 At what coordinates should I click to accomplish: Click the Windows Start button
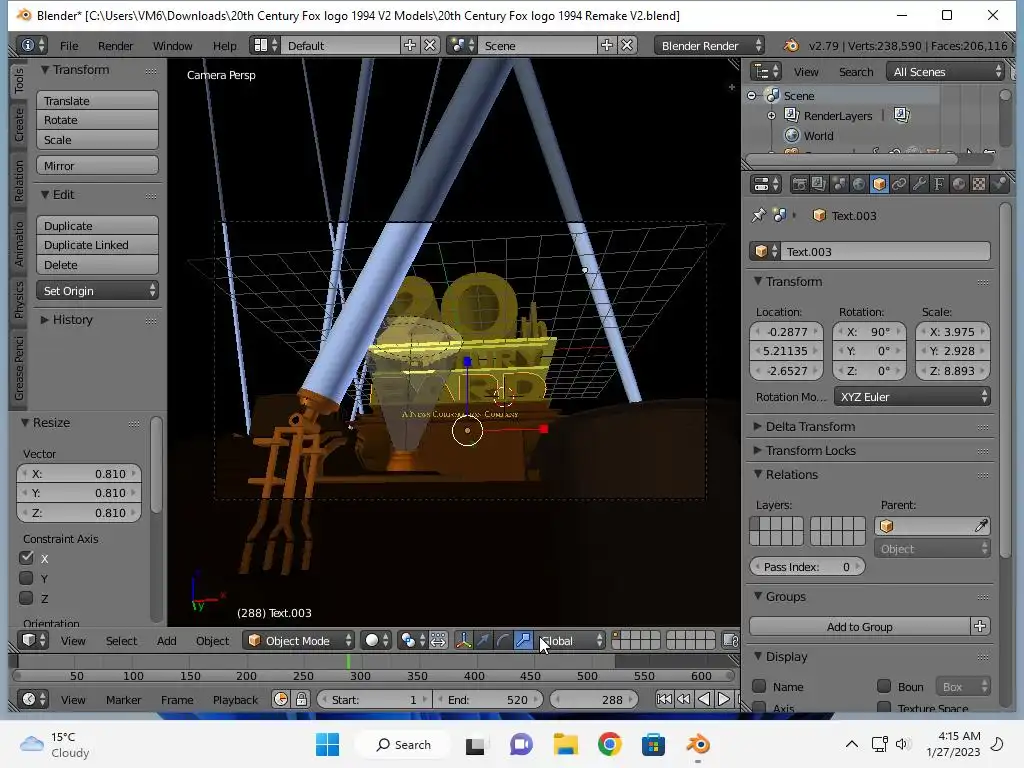tap(327, 744)
